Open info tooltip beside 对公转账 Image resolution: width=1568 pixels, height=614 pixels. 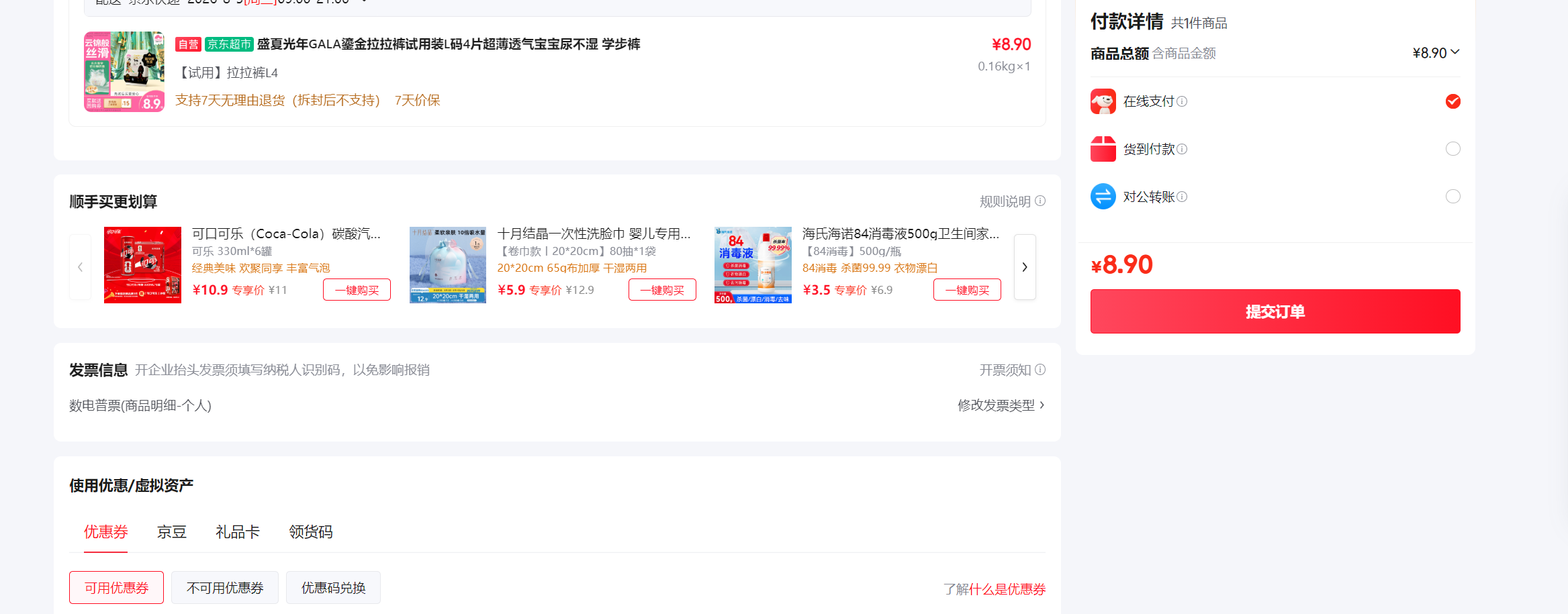pyautogui.click(x=1182, y=197)
